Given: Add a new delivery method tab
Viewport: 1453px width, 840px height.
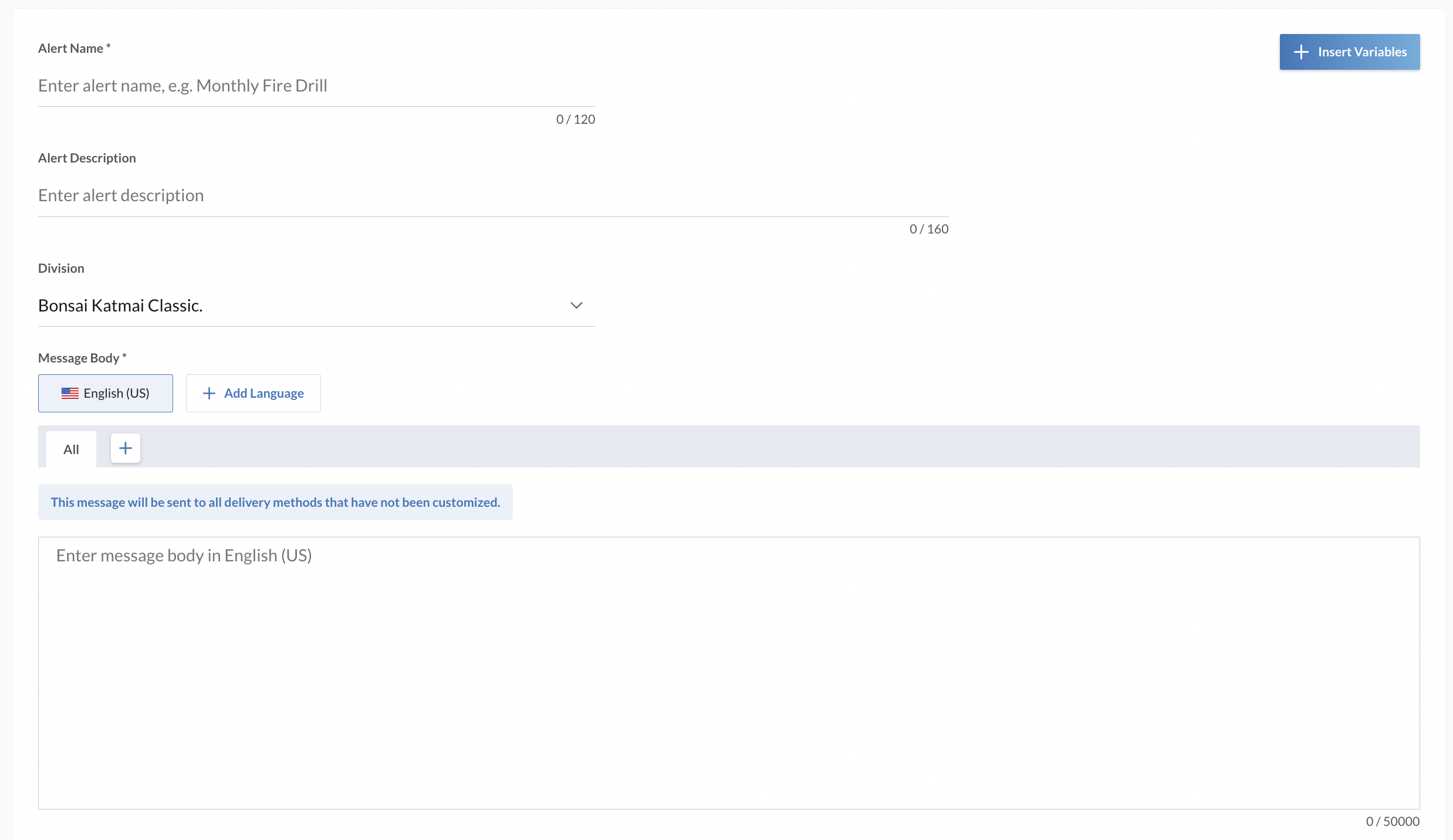Looking at the screenshot, I should point(126,449).
